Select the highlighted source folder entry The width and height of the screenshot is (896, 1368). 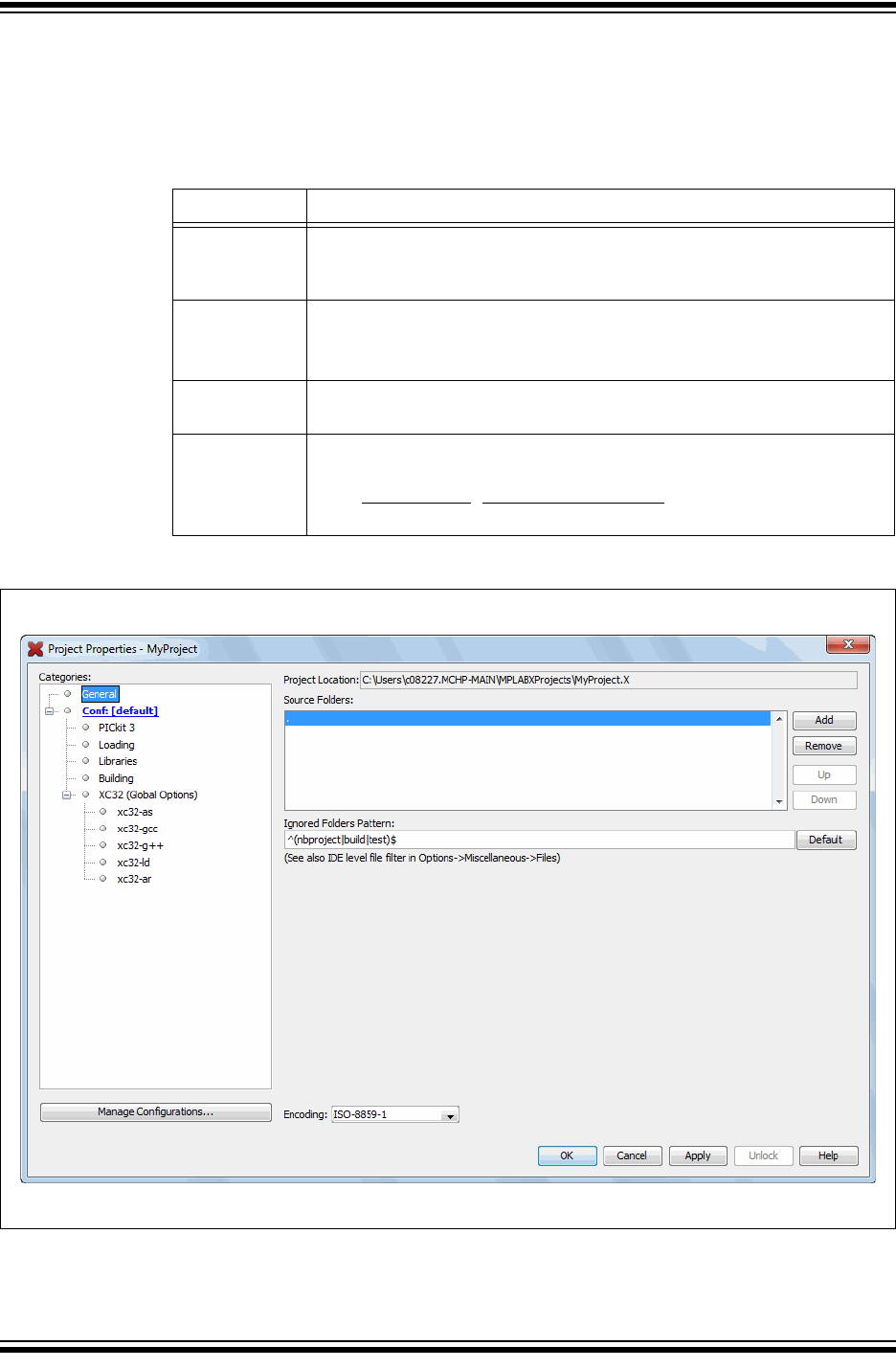pos(527,718)
